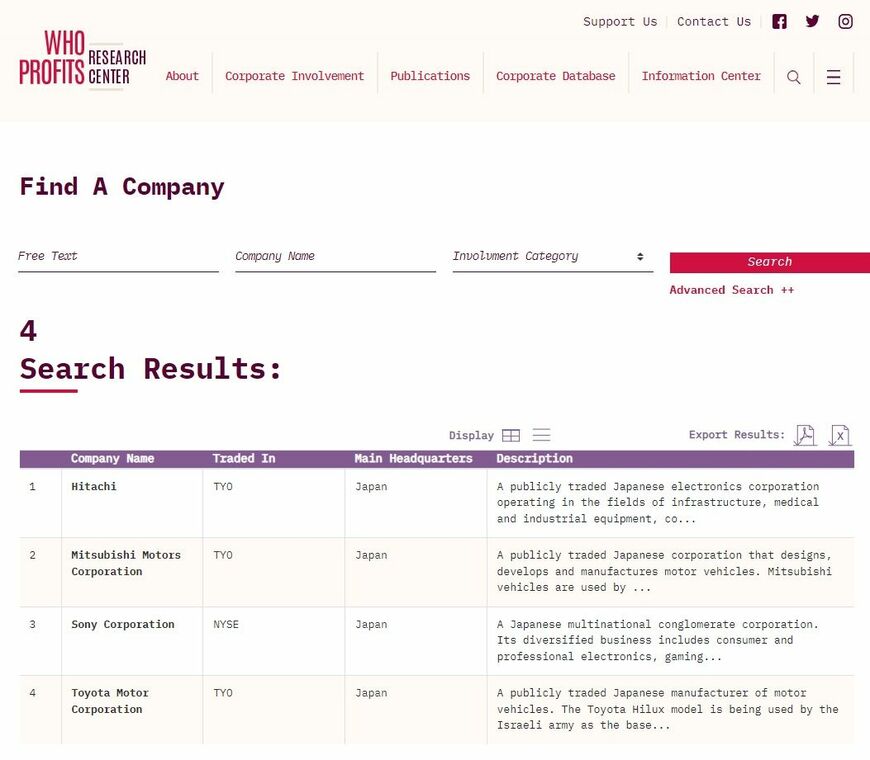
Task: Open the Sony Corporation company entry
Action: (122, 624)
